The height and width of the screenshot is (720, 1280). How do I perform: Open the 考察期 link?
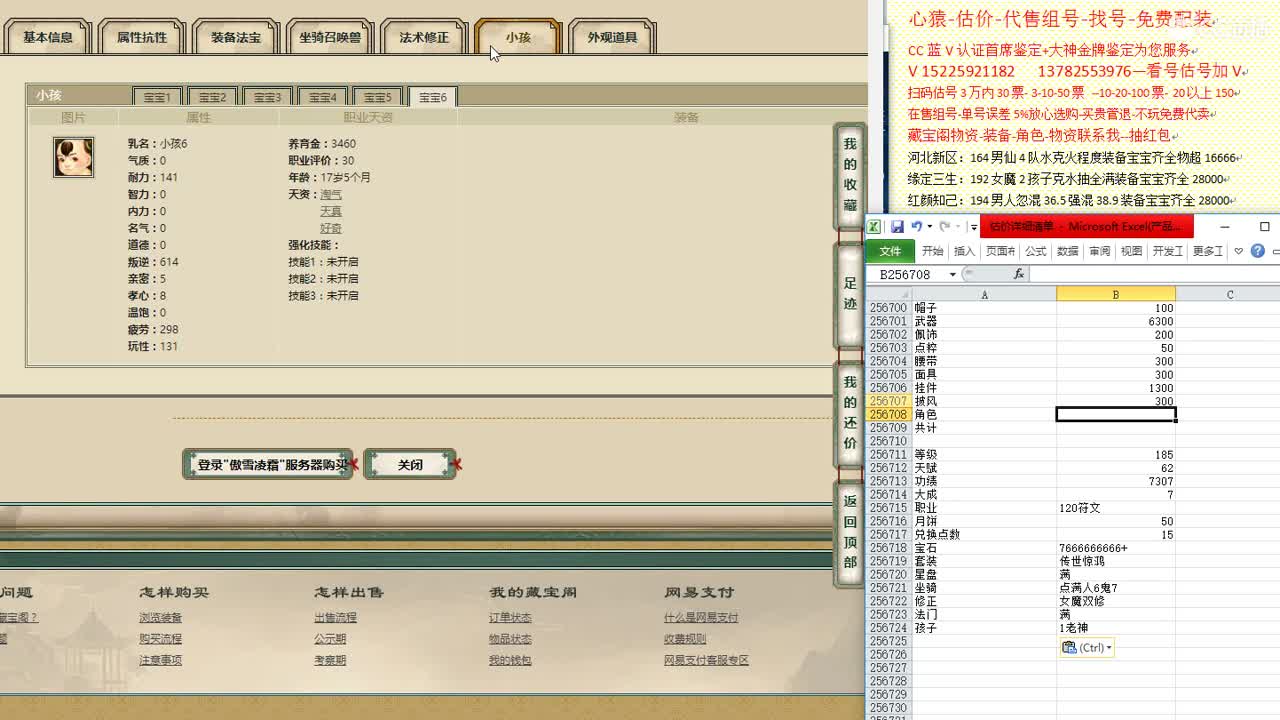tap(330, 660)
